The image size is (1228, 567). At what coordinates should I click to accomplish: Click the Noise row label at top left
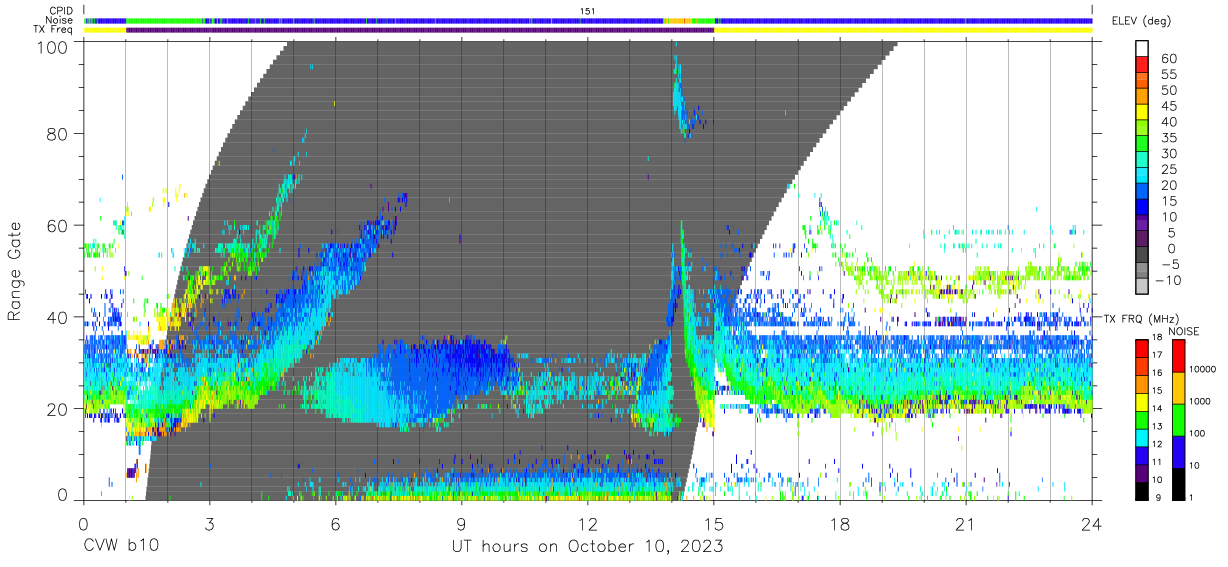pyautogui.click(x=60, y=20)
